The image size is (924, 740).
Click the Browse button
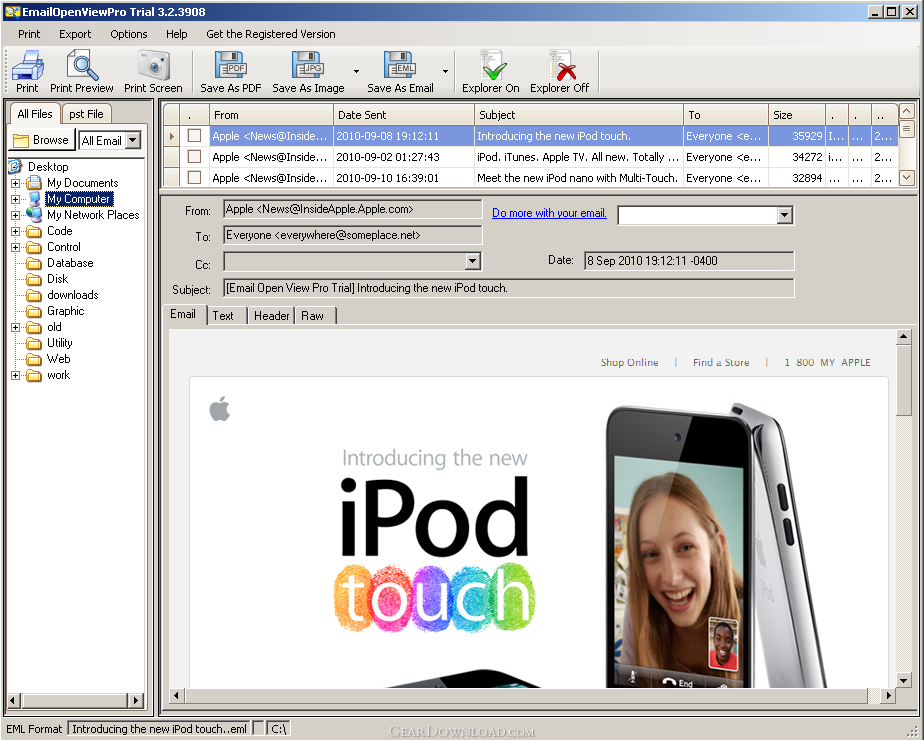41,140
